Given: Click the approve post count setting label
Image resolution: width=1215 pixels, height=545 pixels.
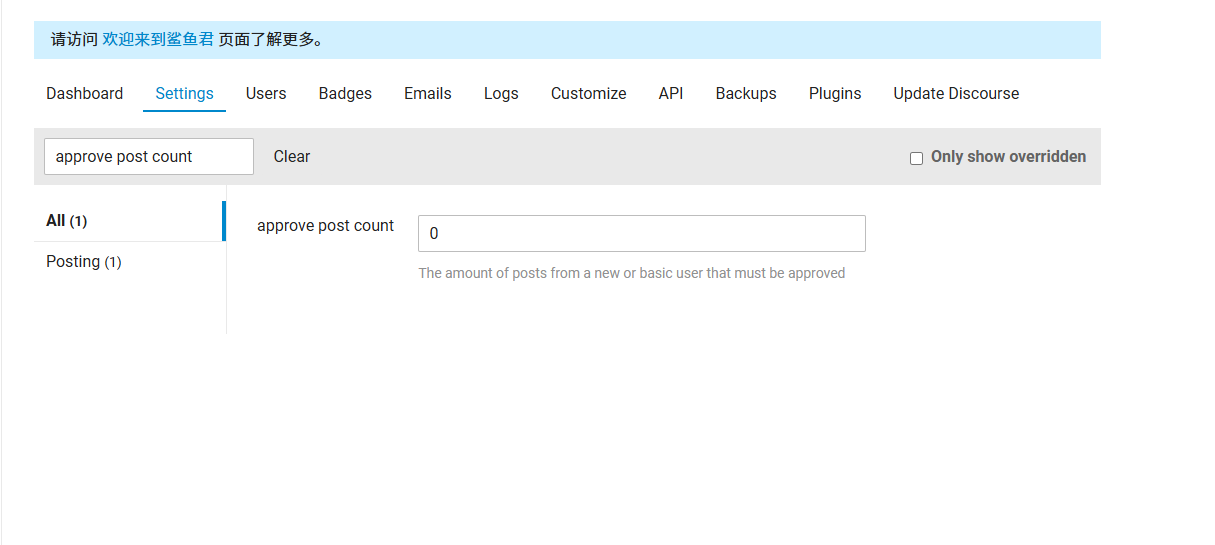Looking at the screenshot, I should (325, 226).
